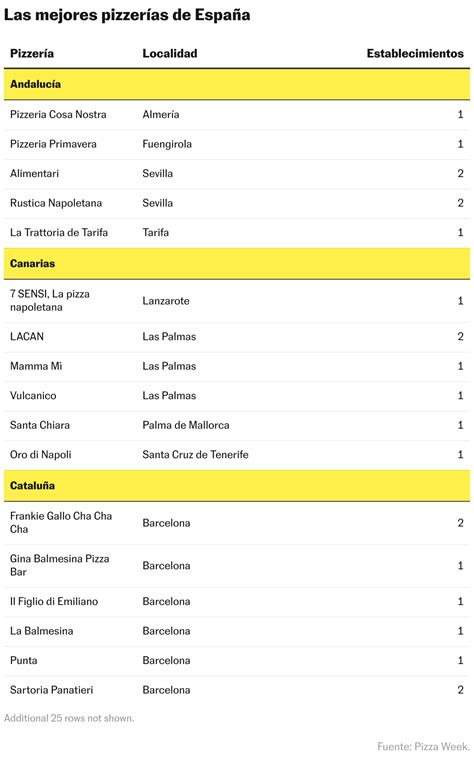474x758 pixels.
Task: Click the Pizzería column header
Action: 32,54
